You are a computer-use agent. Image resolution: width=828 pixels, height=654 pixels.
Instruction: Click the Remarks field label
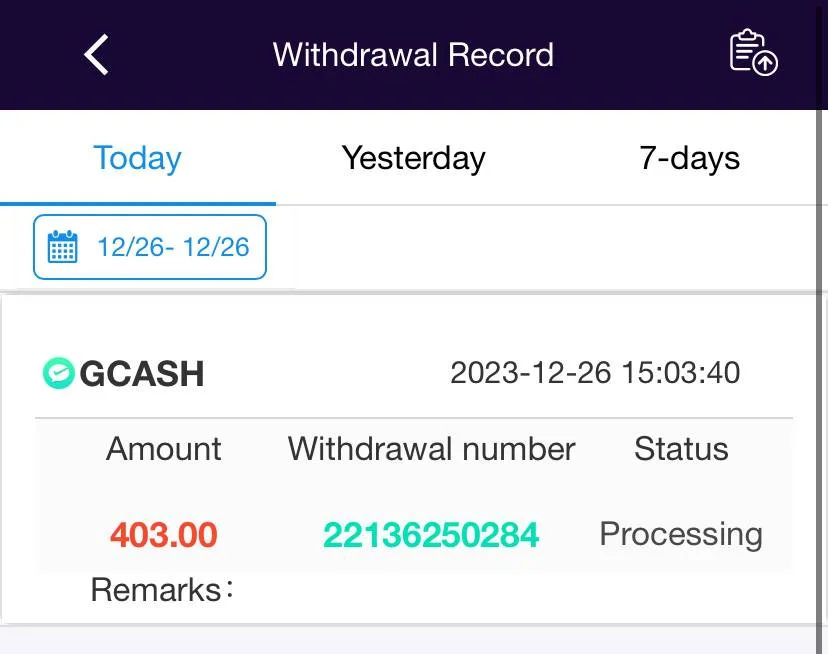coord(162,590)
